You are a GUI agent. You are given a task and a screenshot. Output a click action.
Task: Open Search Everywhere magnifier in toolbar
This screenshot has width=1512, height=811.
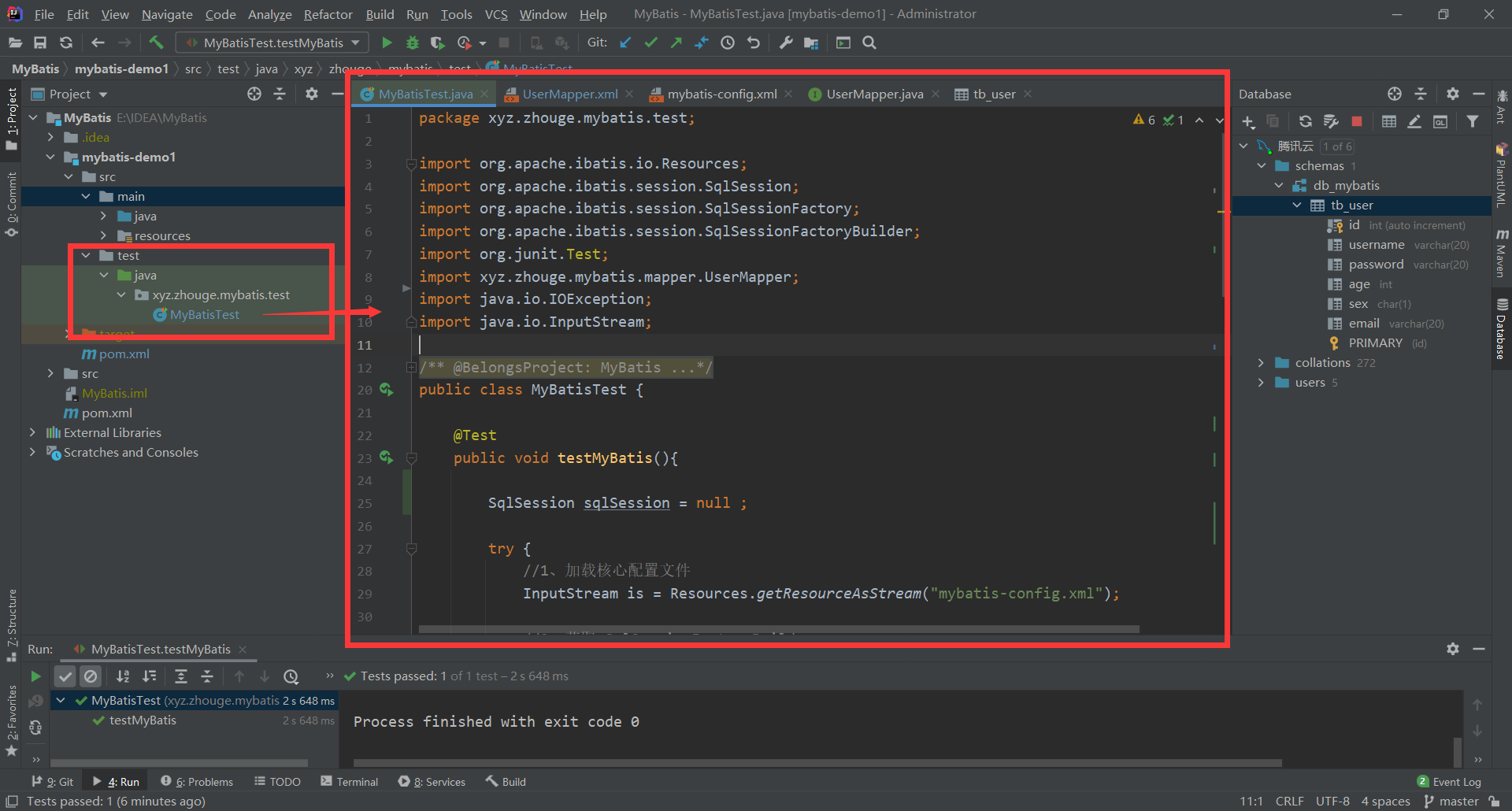click(869, 43)
